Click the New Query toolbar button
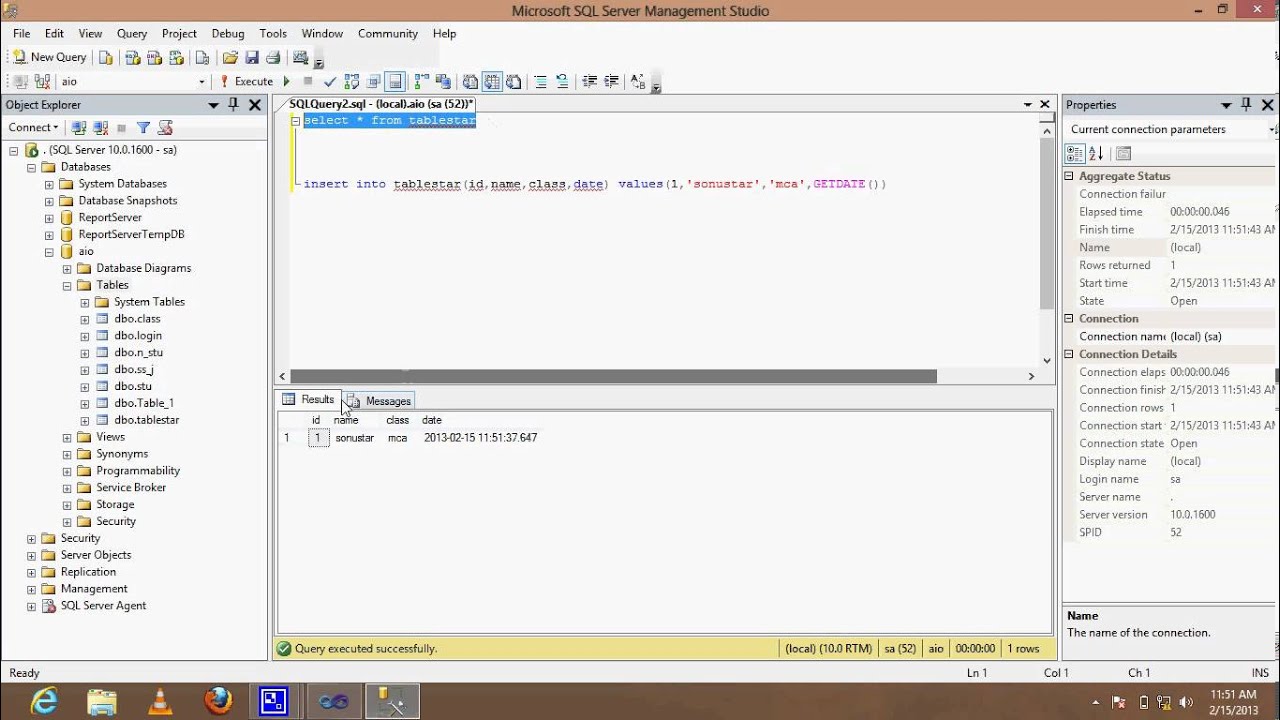Screen dimensions: 1280x720 (49, 57)
